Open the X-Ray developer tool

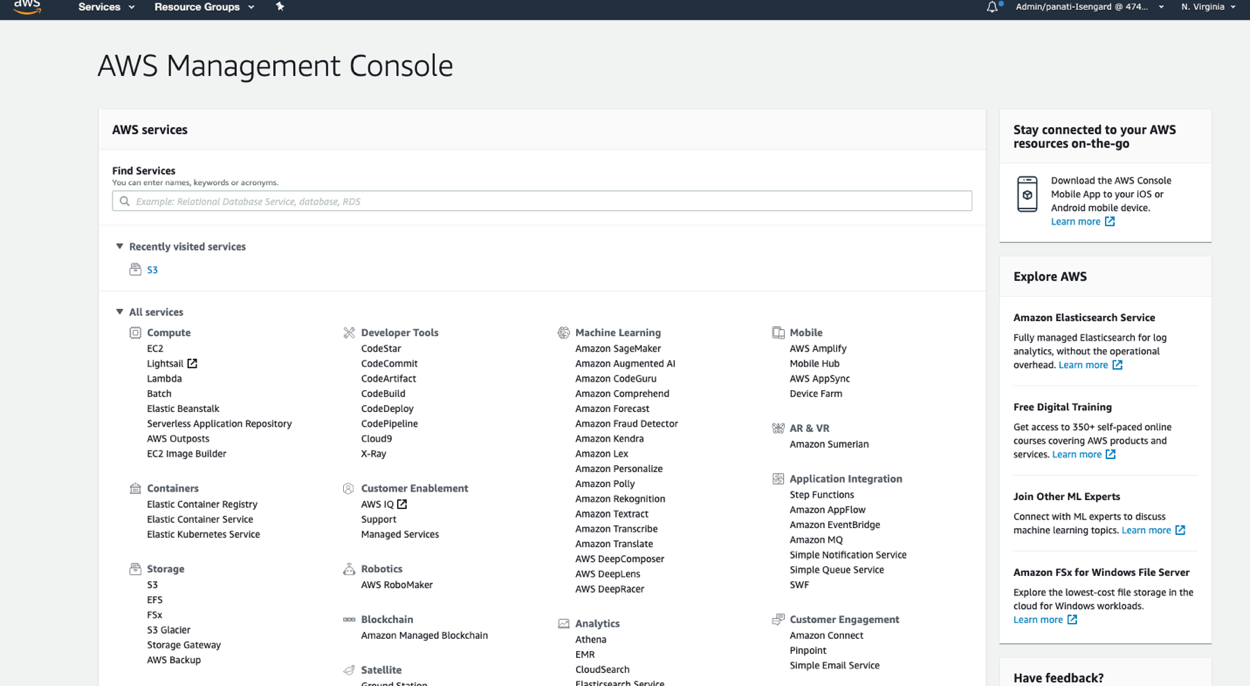(x=373, y=453)
